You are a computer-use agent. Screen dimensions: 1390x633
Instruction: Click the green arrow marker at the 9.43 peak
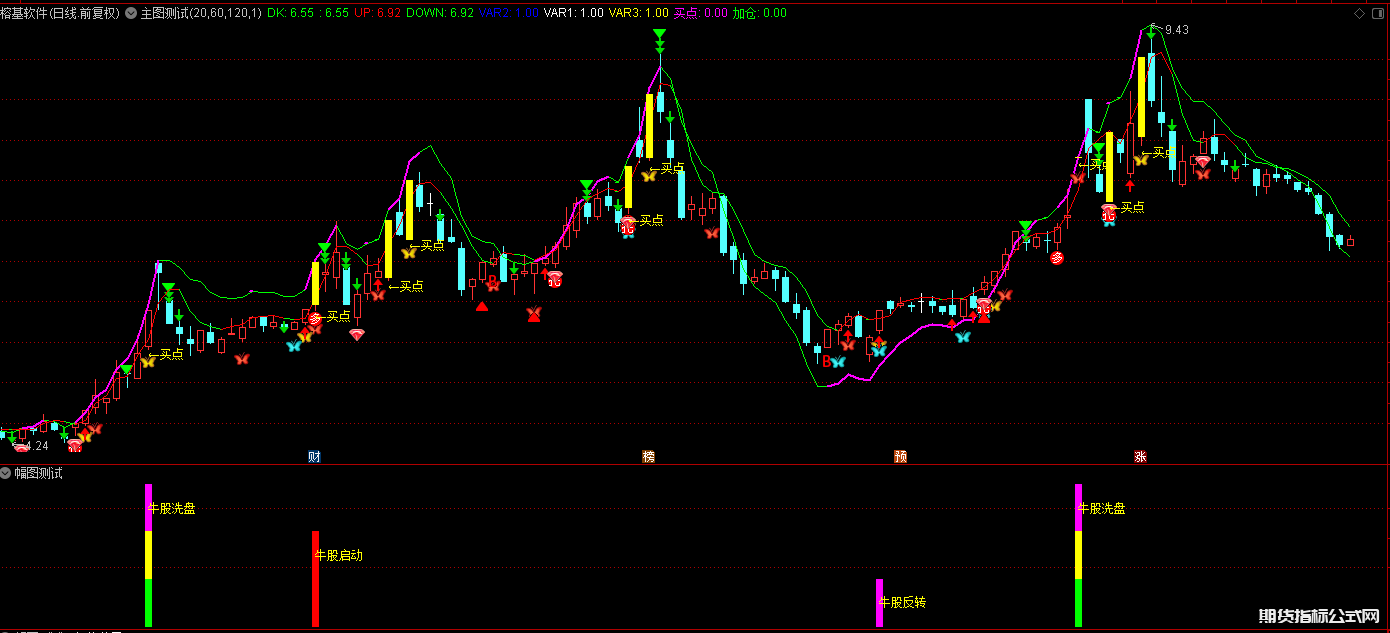pyautogui.click(x=1152, y=34)
